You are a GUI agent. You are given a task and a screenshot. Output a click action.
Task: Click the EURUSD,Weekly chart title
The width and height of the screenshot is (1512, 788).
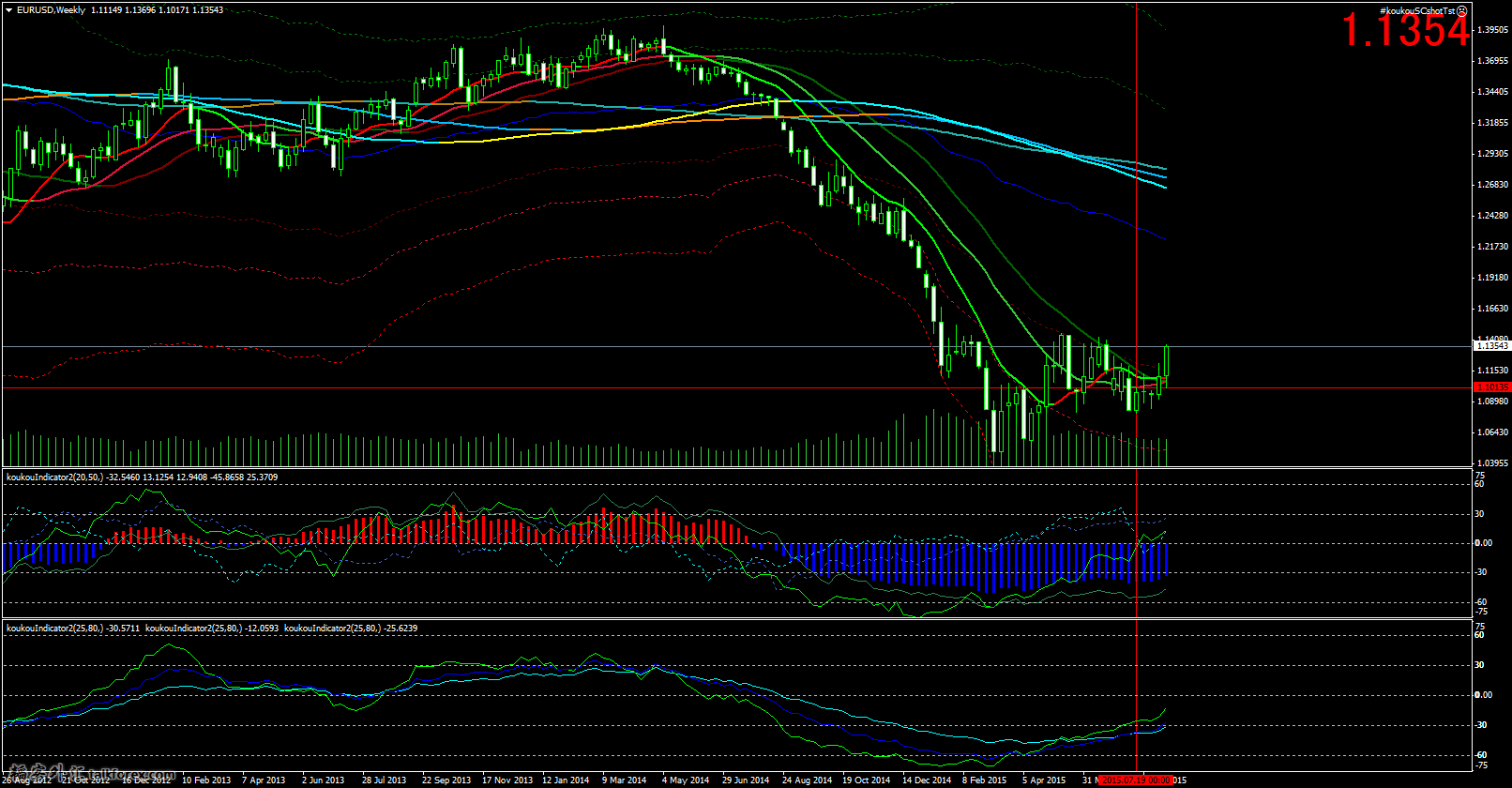point(51,10)
